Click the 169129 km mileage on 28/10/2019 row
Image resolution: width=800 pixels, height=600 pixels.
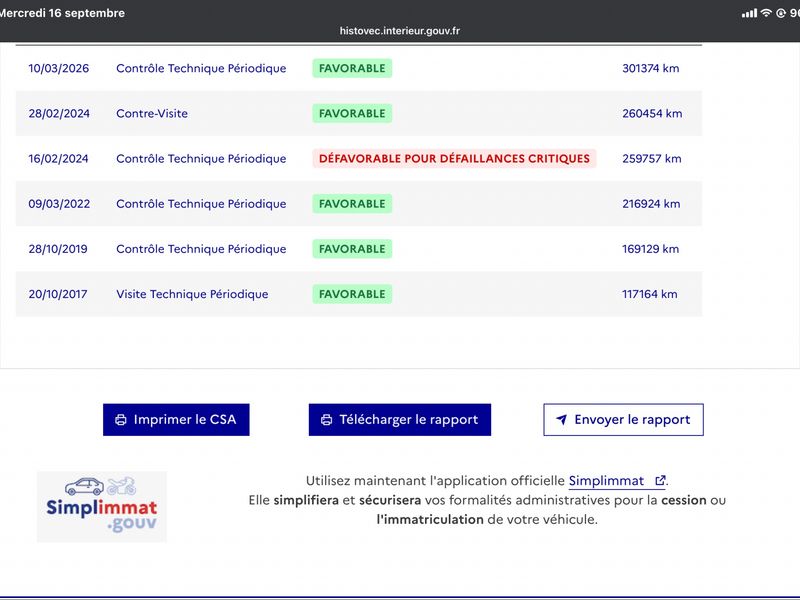pos(651,249)
